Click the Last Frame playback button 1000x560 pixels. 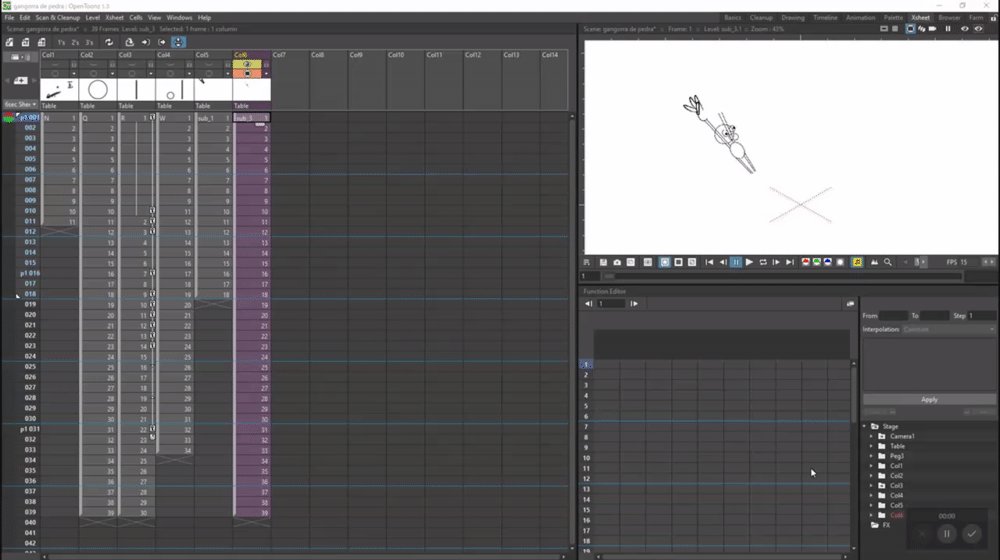tap(790, 262)
